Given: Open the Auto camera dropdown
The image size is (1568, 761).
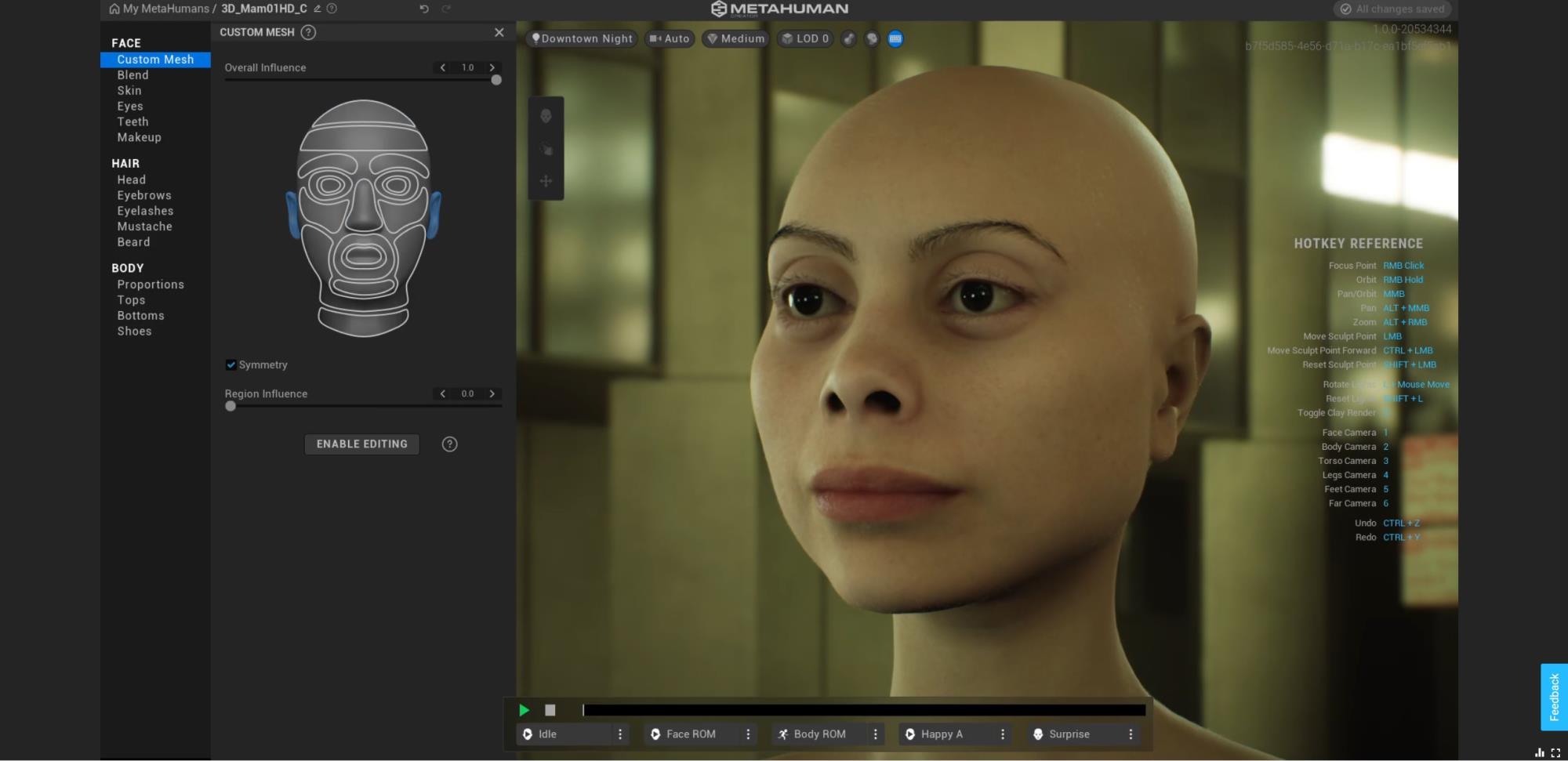Looking at the screenshot, I should (670, 38).
